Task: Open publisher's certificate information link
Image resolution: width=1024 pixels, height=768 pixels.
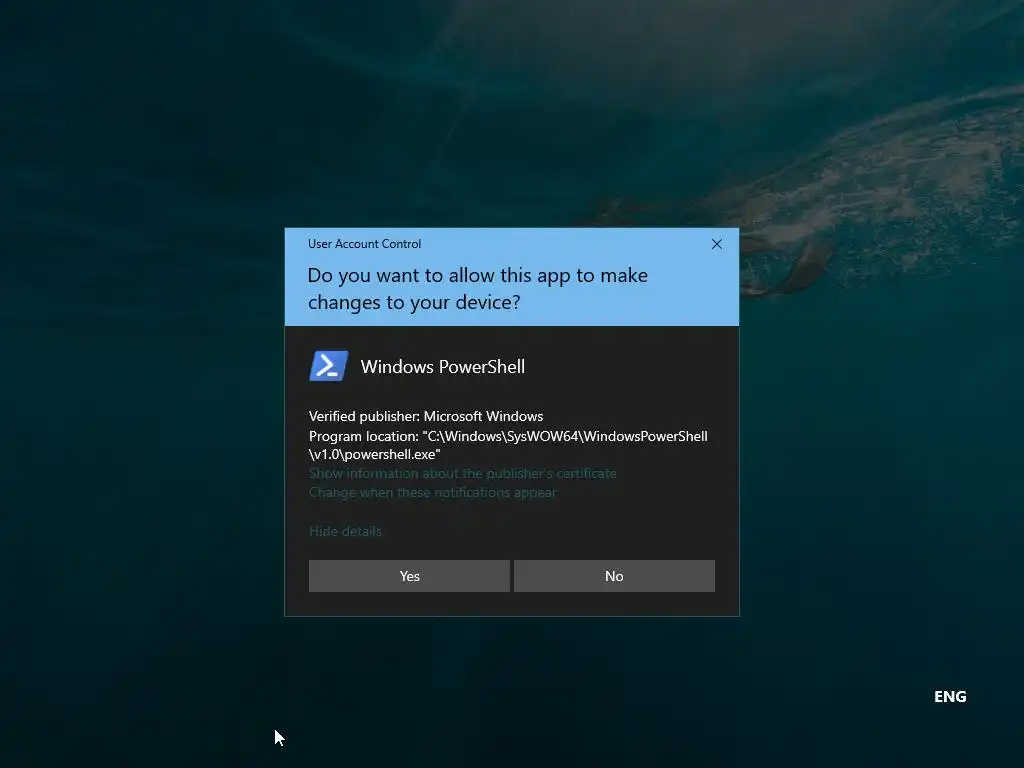Action: tap(462, 473)
